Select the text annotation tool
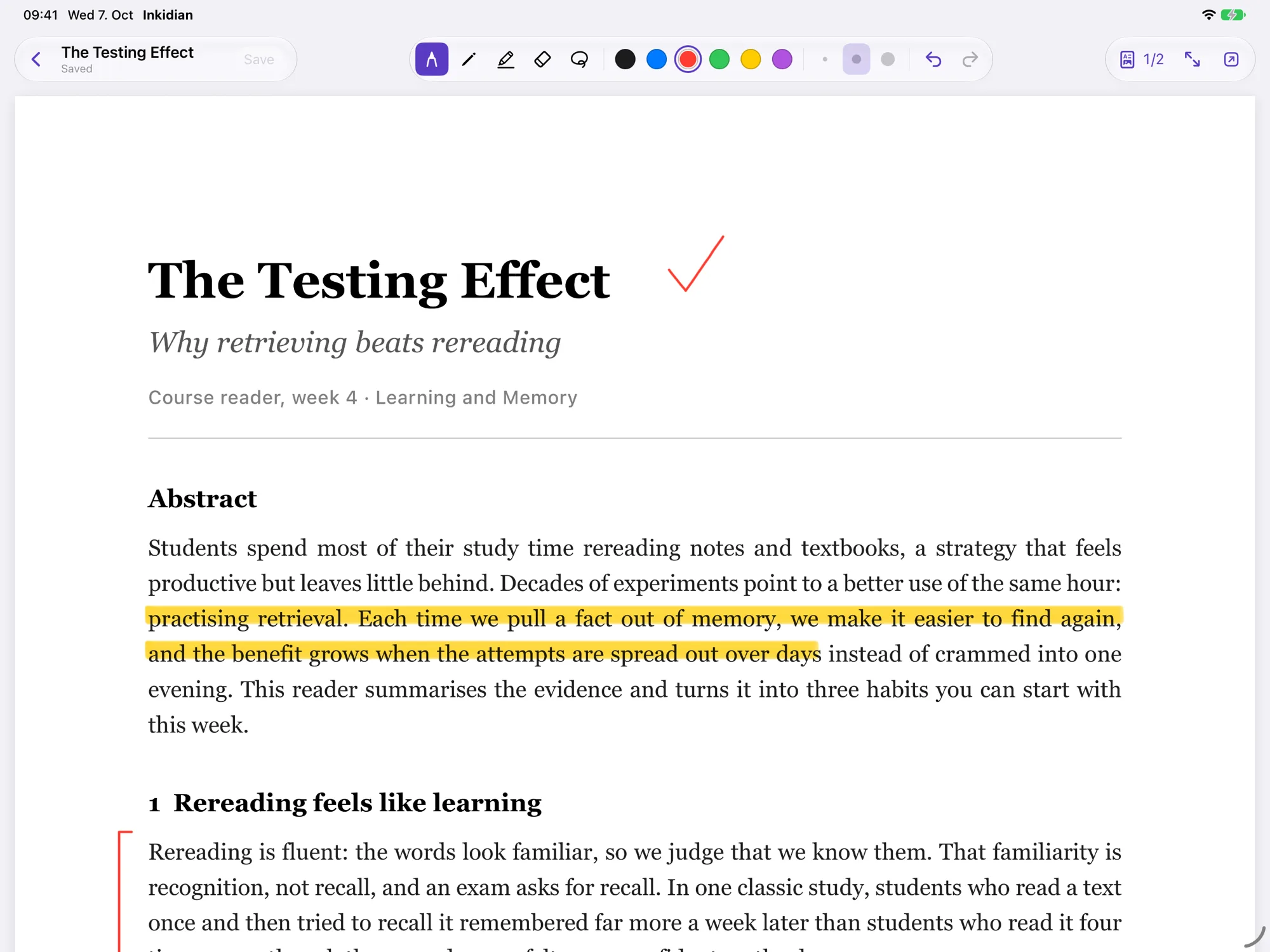Screen dimensions: 1270x952 pos(432,60)
